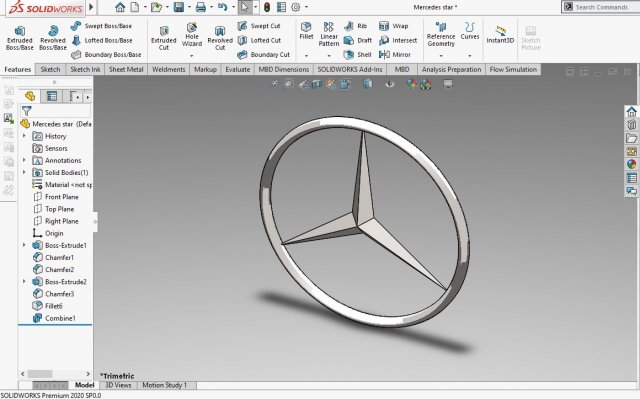The height and width of the screenshot is (399, 640).
Task: Select the Boundary Cut command
Action: [x=263, y=55]
